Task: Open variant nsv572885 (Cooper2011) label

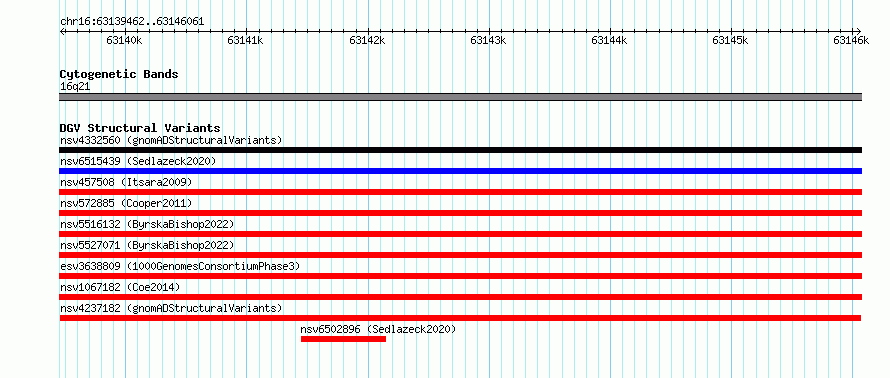Action: [126, 203]
